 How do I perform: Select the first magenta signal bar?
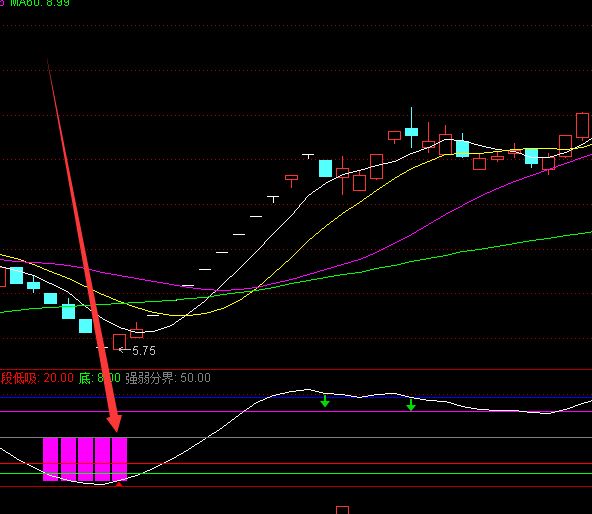click(x=51, y=459)
